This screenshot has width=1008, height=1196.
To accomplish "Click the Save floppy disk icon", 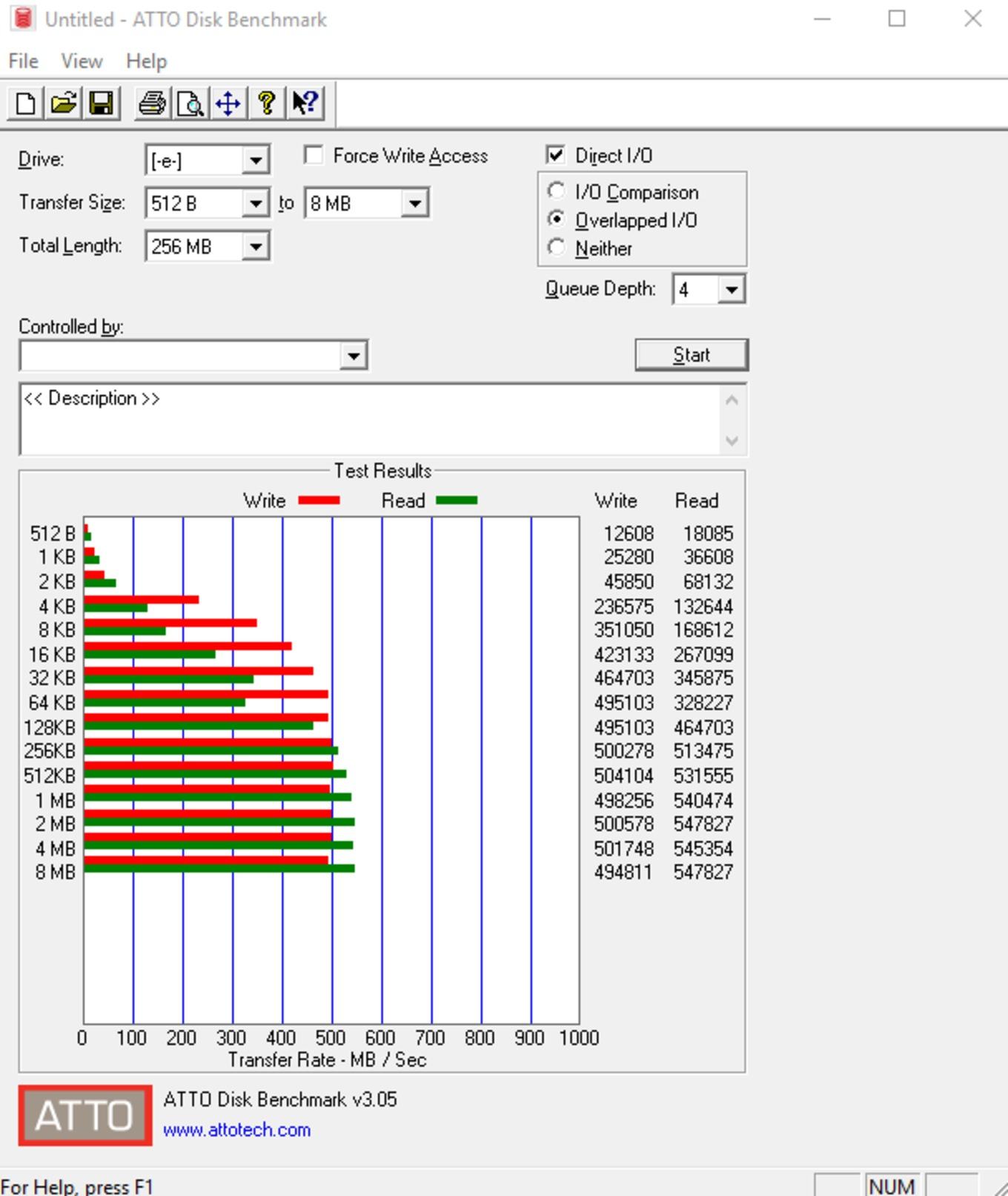I will [x=102, y=103].
